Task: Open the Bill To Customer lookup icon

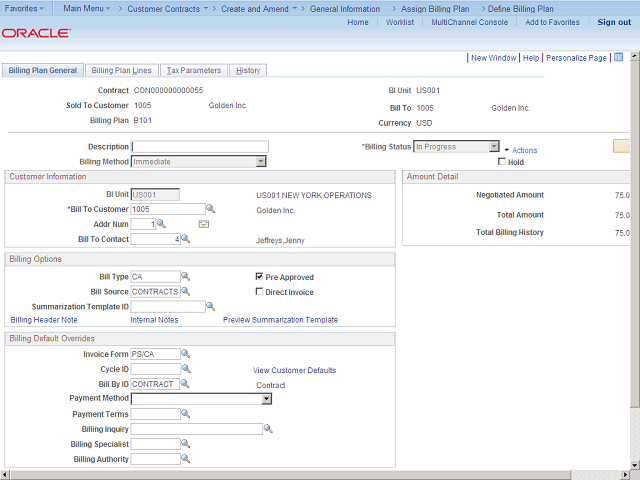Action: tap(211, 209)
